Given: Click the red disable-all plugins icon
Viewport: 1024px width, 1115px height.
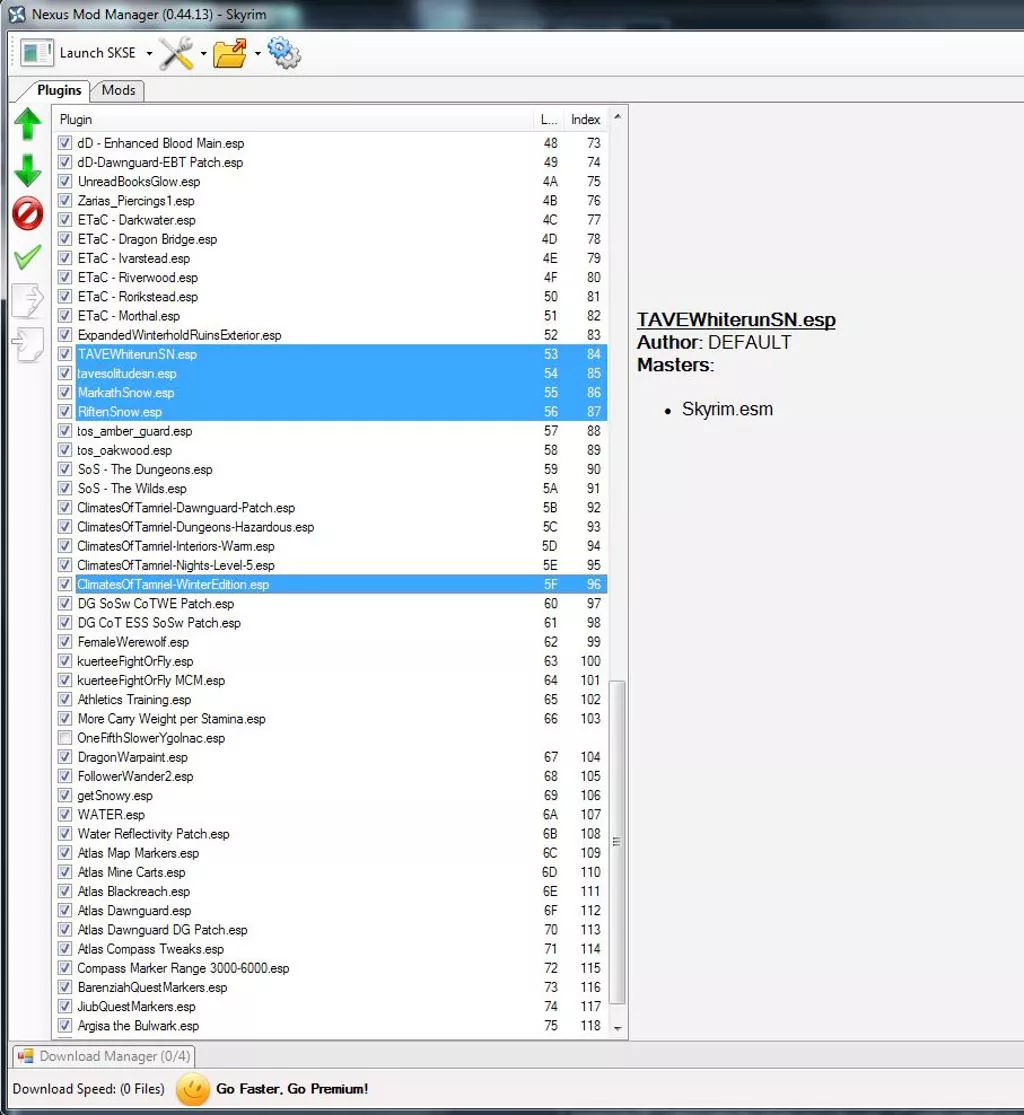Looking at the screenshot, I should 28,213.
